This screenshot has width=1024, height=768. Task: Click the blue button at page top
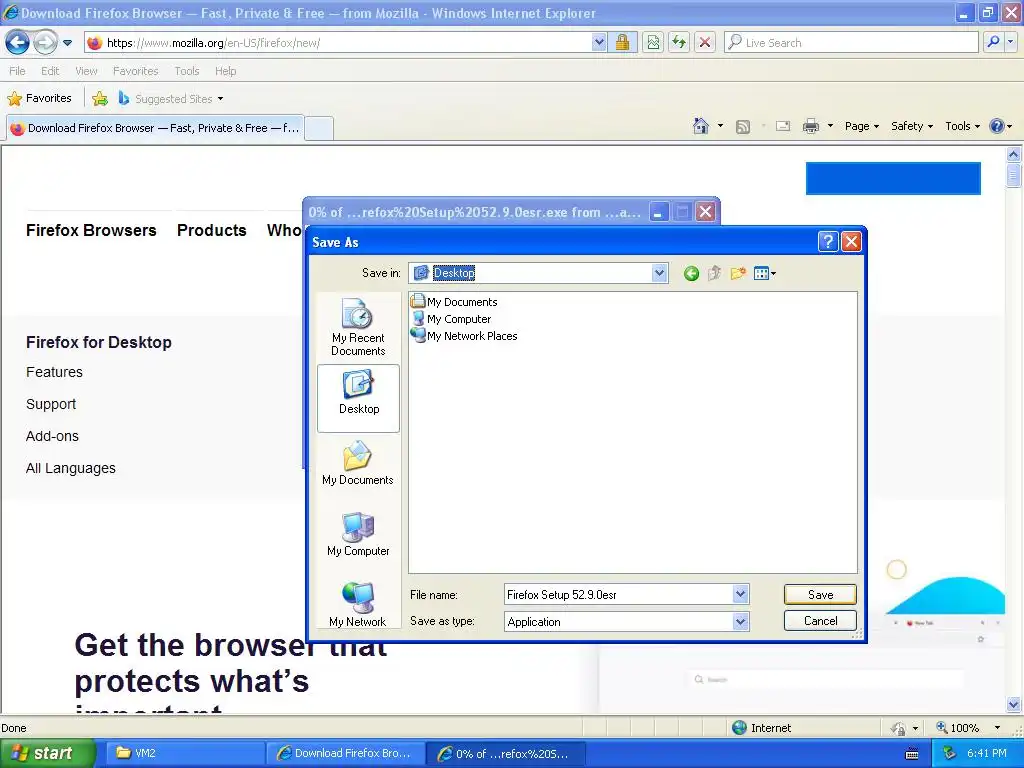point(893,178)
